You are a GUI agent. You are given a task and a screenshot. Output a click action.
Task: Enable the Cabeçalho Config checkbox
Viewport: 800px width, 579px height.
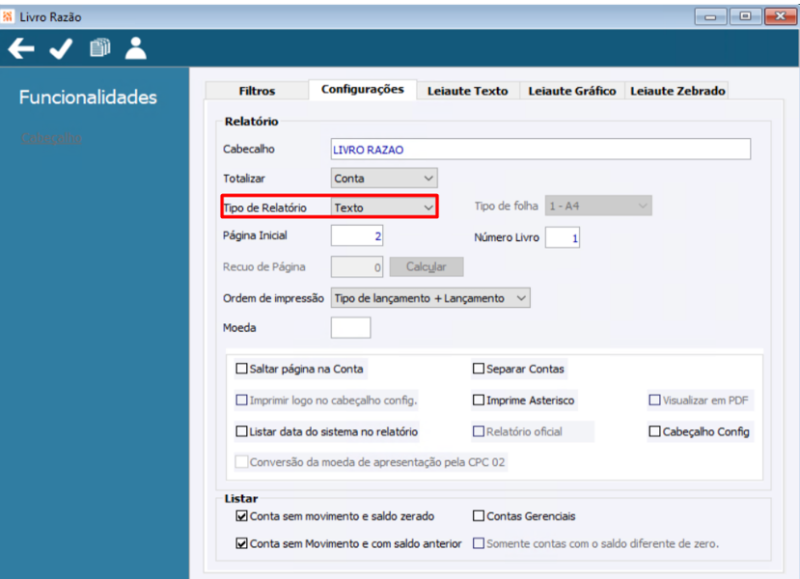[x=655, y=432]
